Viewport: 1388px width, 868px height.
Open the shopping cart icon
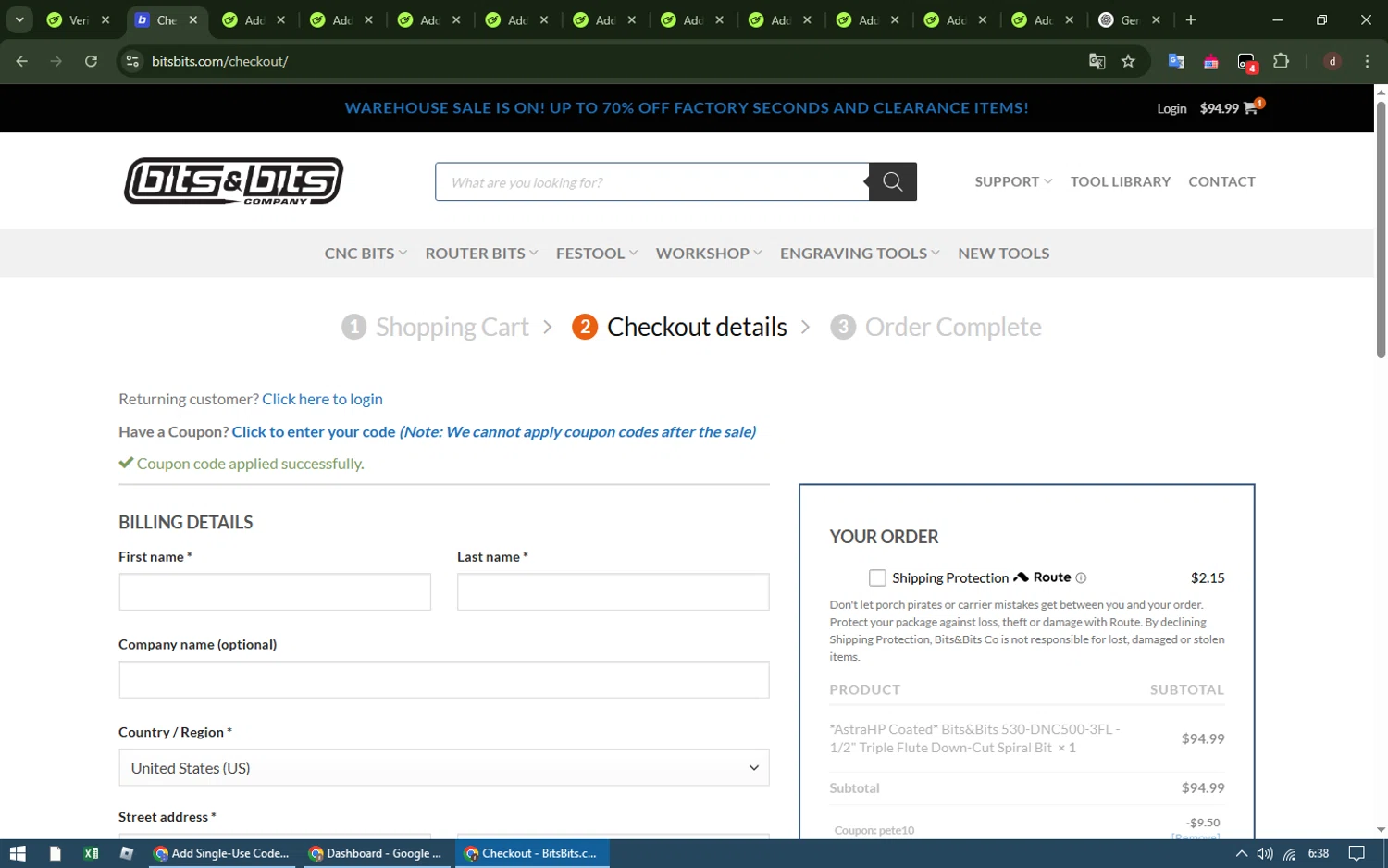[x=1253, y=107]
